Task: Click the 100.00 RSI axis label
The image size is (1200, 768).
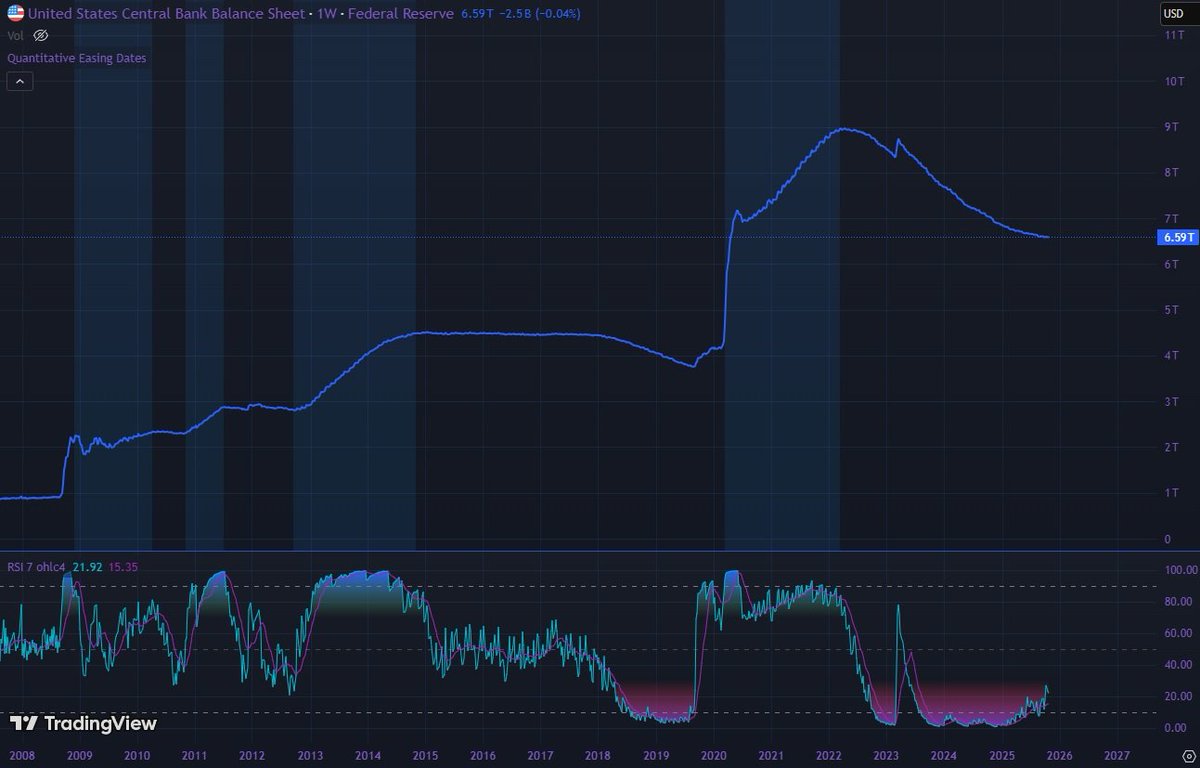Action: click(1180, 569)
